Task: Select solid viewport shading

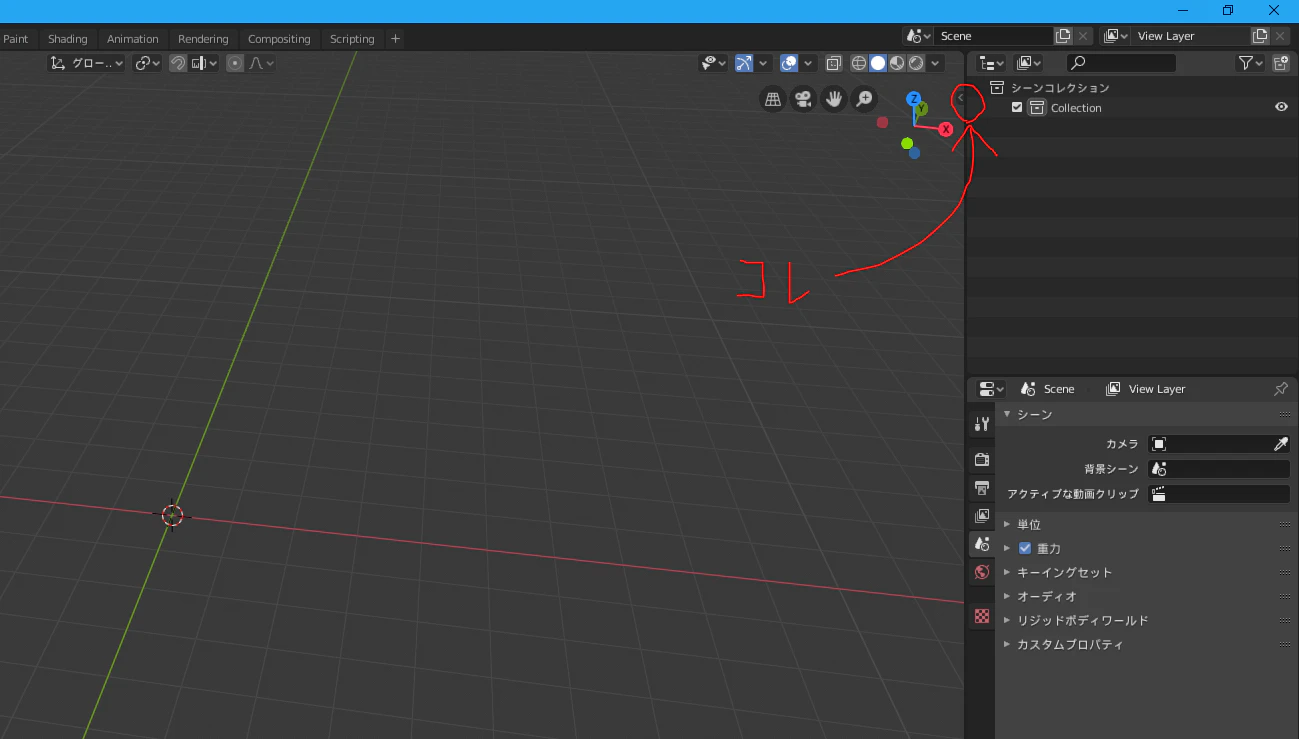Action: tap(878, 63)
